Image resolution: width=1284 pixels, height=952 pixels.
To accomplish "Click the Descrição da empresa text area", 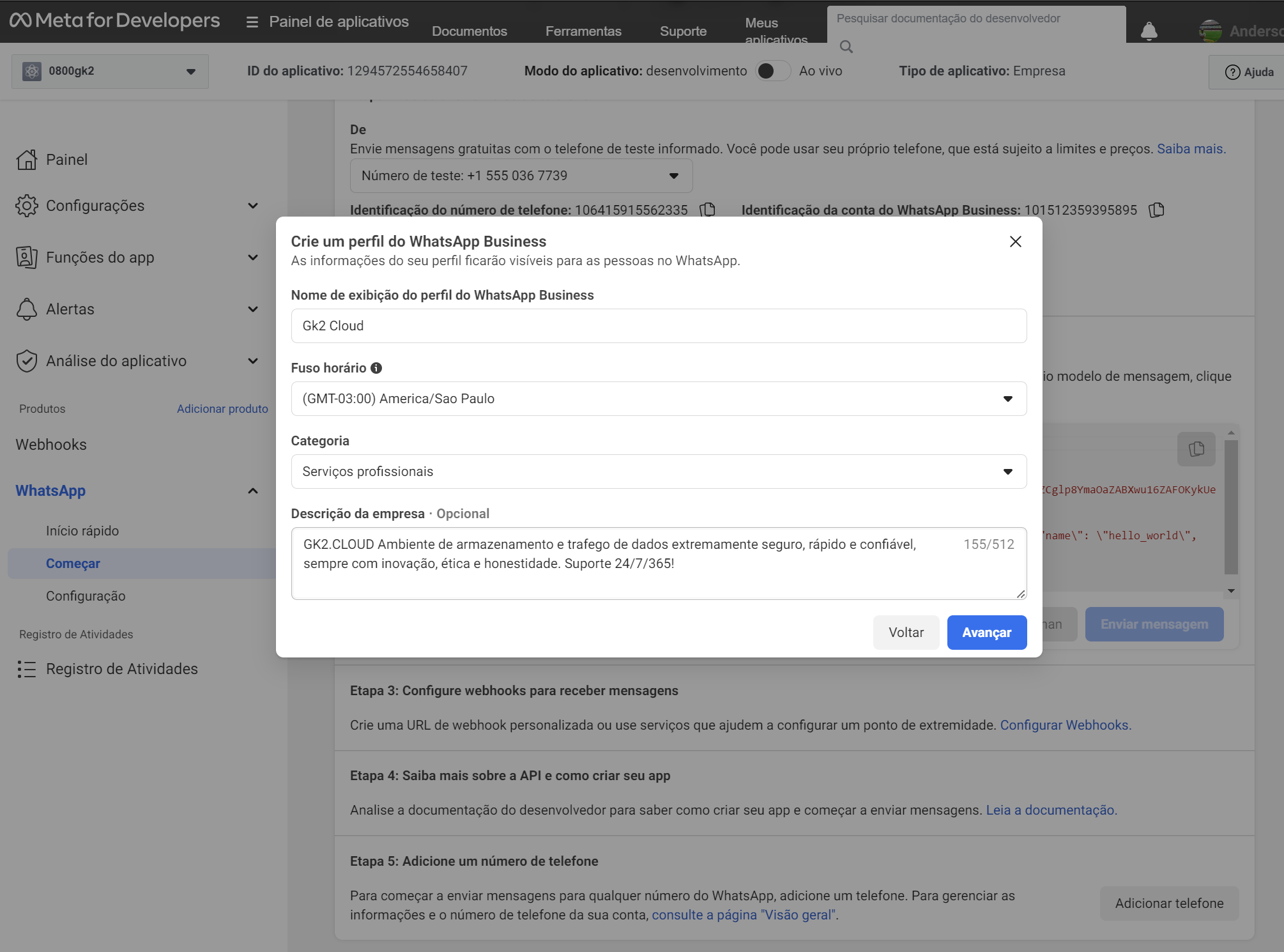I will click(659, 564).
